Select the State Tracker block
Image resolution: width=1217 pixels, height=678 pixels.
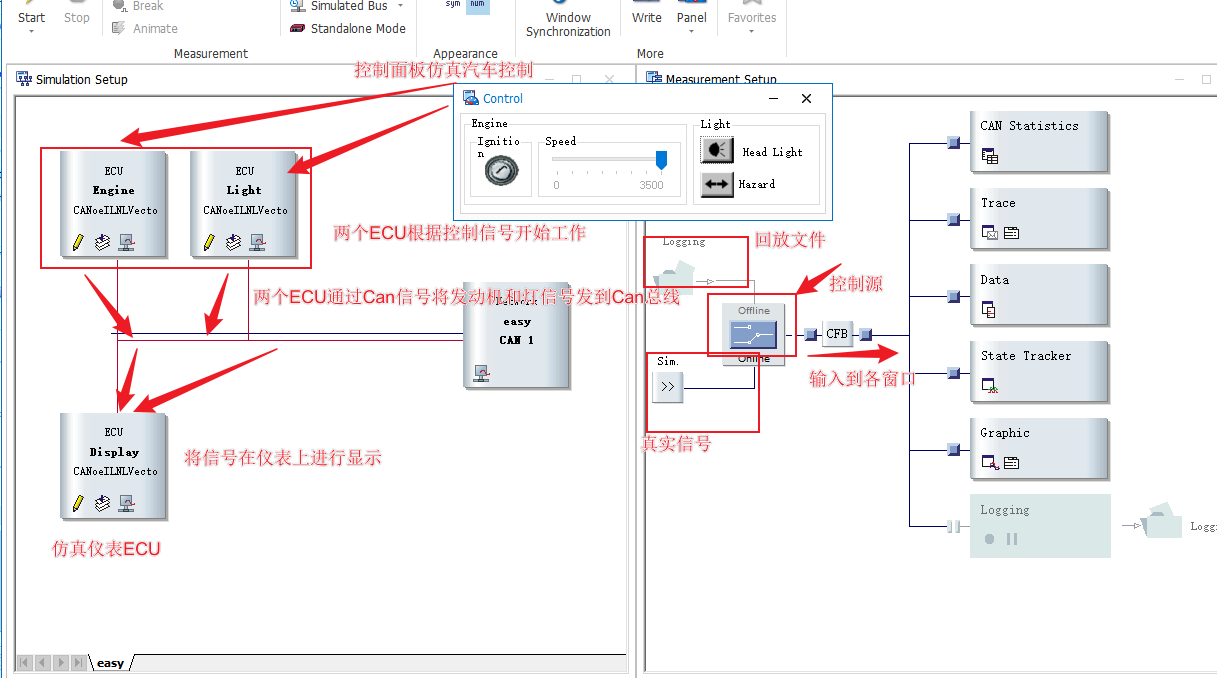(1039, 371)
